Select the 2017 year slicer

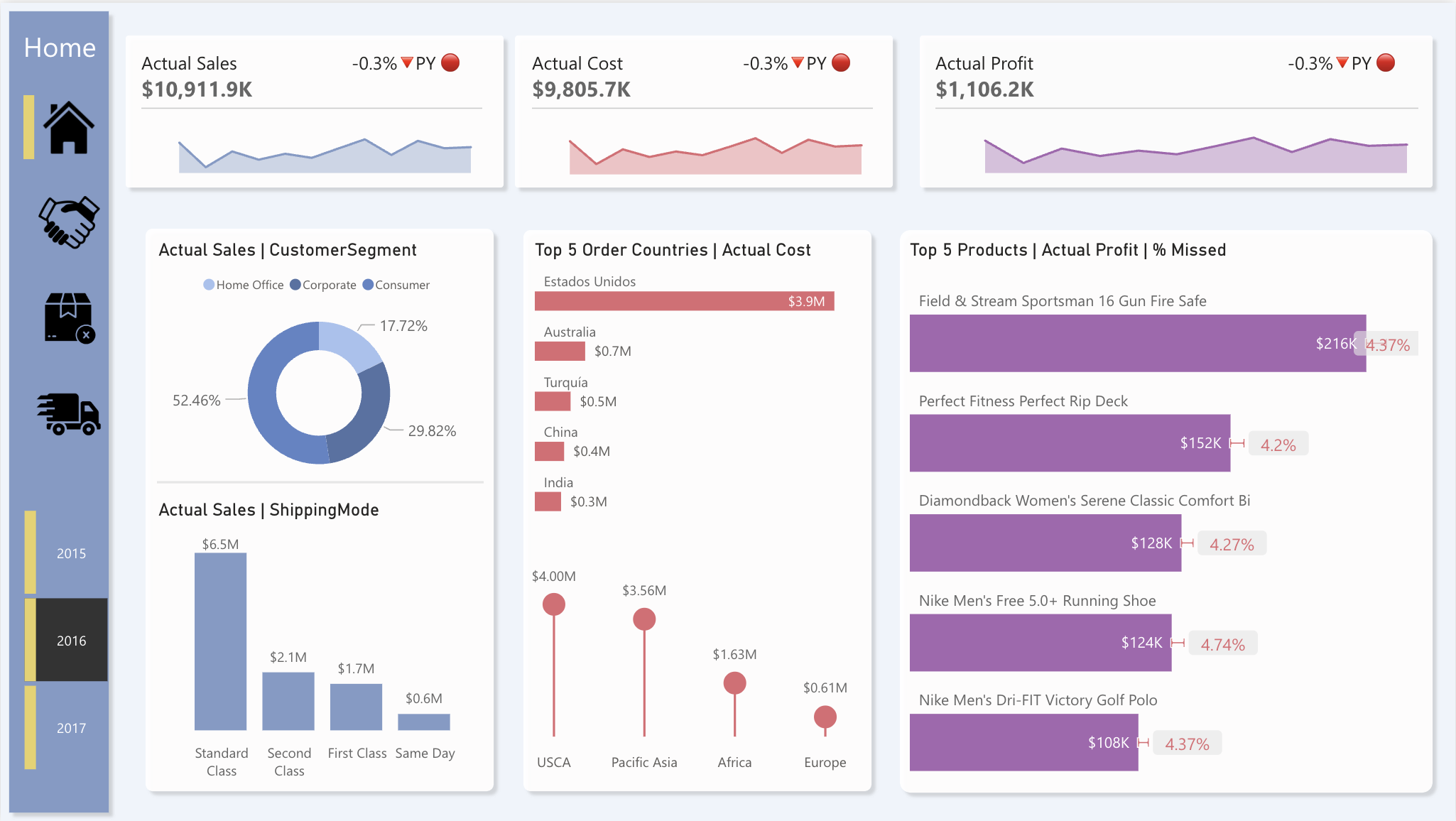[71, 728]
